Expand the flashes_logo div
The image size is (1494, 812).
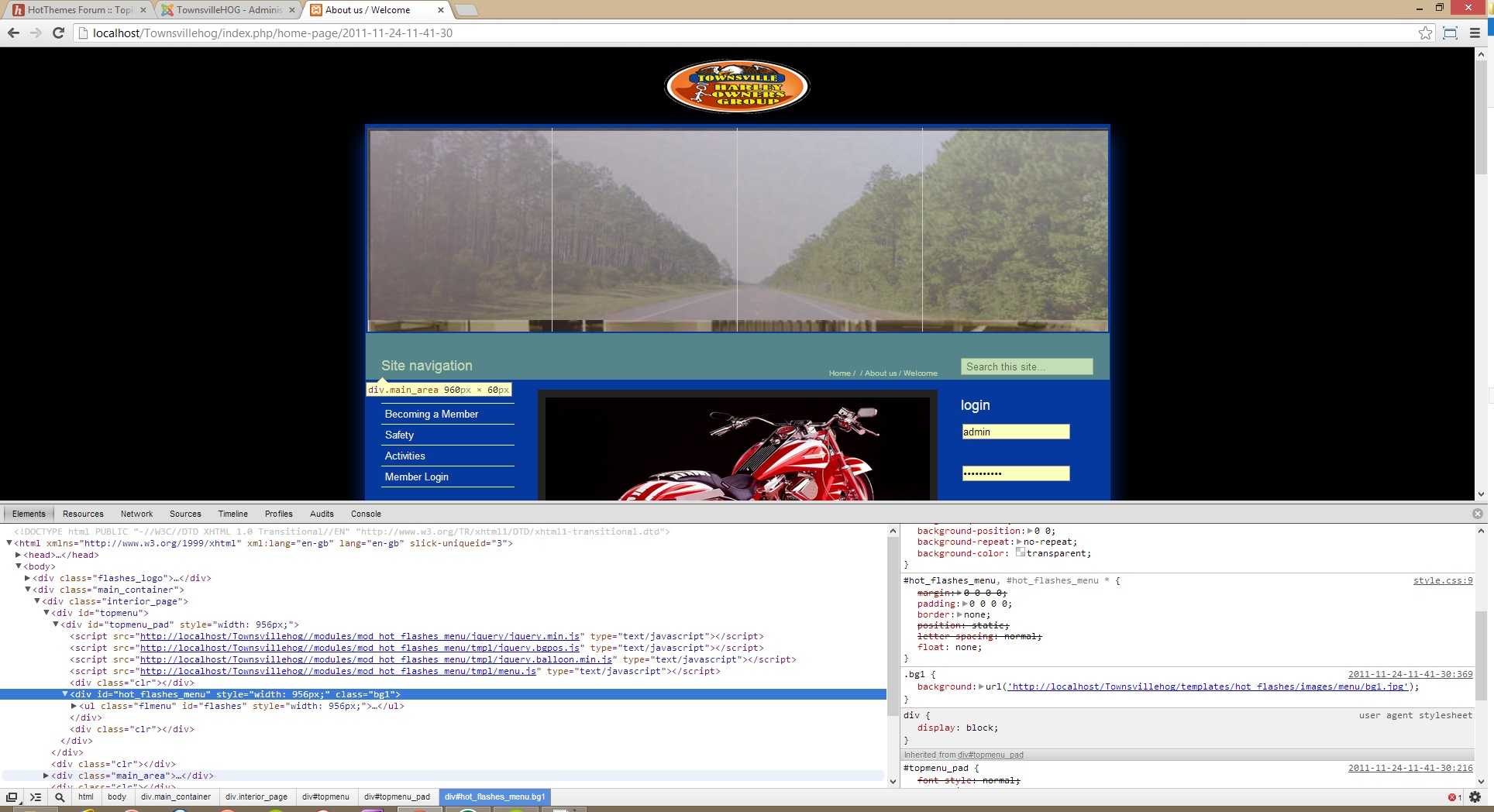coord(27,578)
